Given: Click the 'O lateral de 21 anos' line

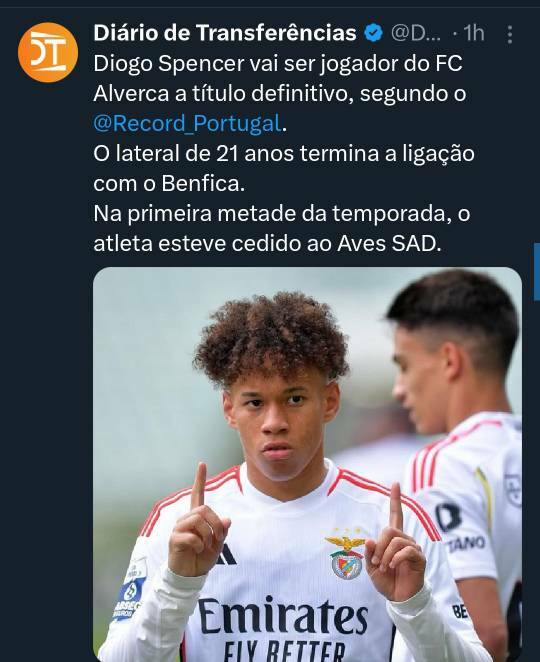Looking at the screenshot, I should (284, 153).
